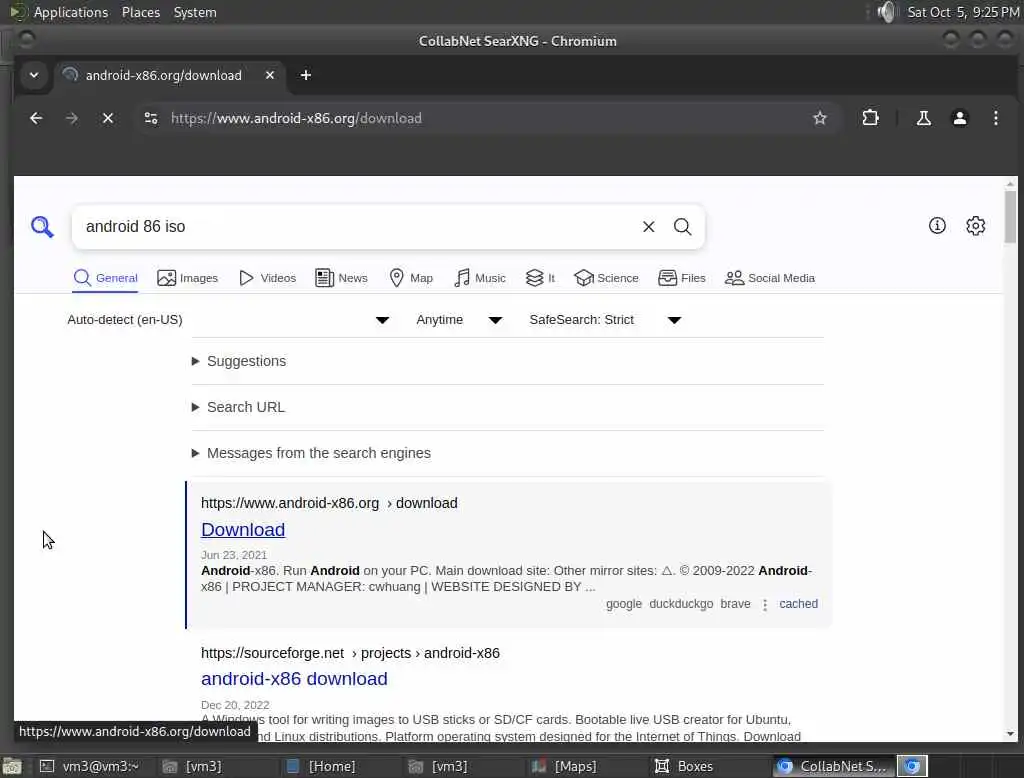1024x778 pixels.
Task: Click the browser forward arrow
Action: [x=72, y=118]
